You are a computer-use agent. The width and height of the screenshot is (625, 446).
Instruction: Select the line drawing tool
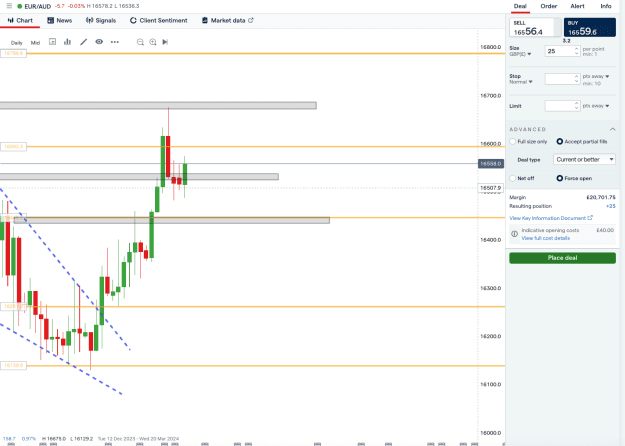83,42
